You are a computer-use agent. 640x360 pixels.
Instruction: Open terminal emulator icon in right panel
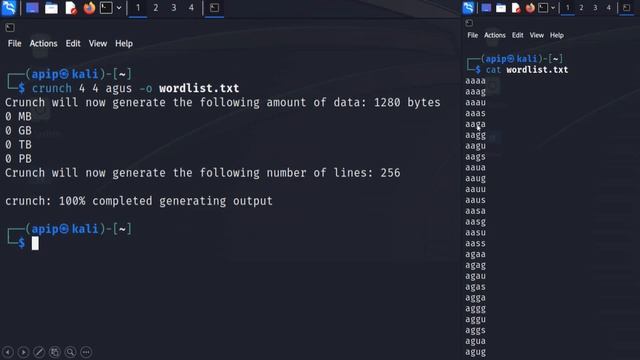543,8
